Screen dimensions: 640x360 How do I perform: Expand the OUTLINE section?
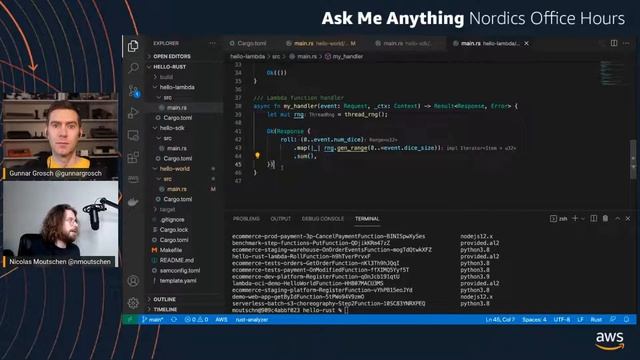point(164,299)
